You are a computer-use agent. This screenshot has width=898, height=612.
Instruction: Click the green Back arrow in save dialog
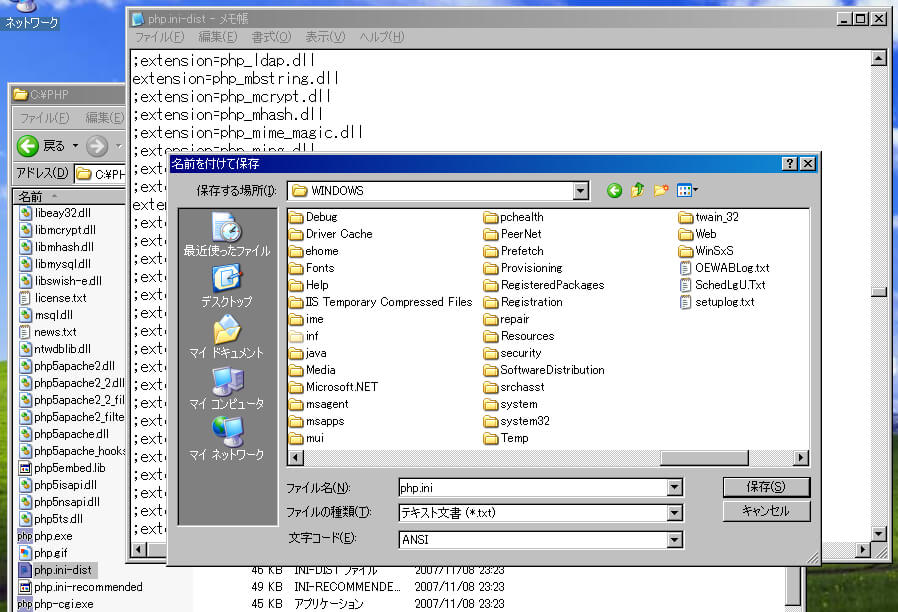tap(614, 190)
